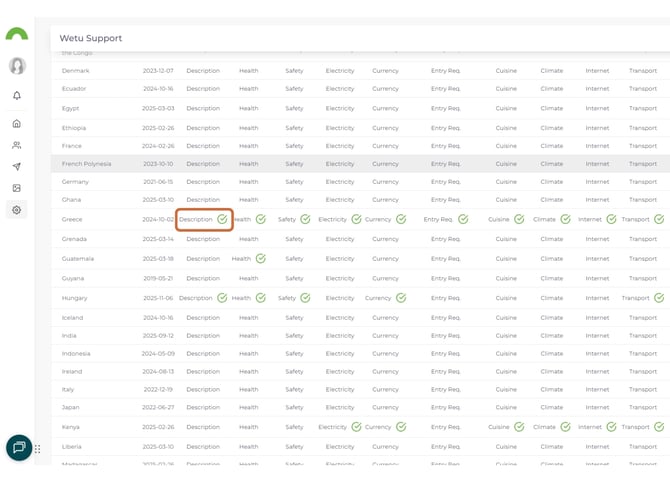This screenshot has width=670, height=482.
Task: Open Egypt Safety link
Action: [x=294, y=108]
